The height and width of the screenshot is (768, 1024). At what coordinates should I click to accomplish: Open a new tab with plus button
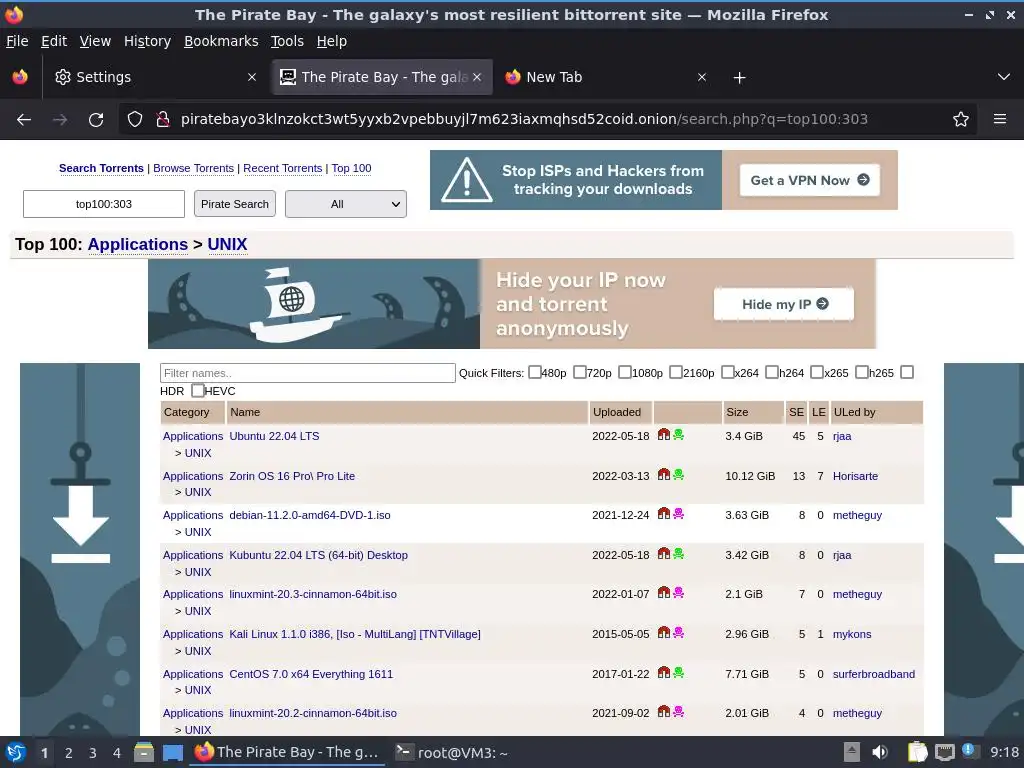tap(739, 78)
